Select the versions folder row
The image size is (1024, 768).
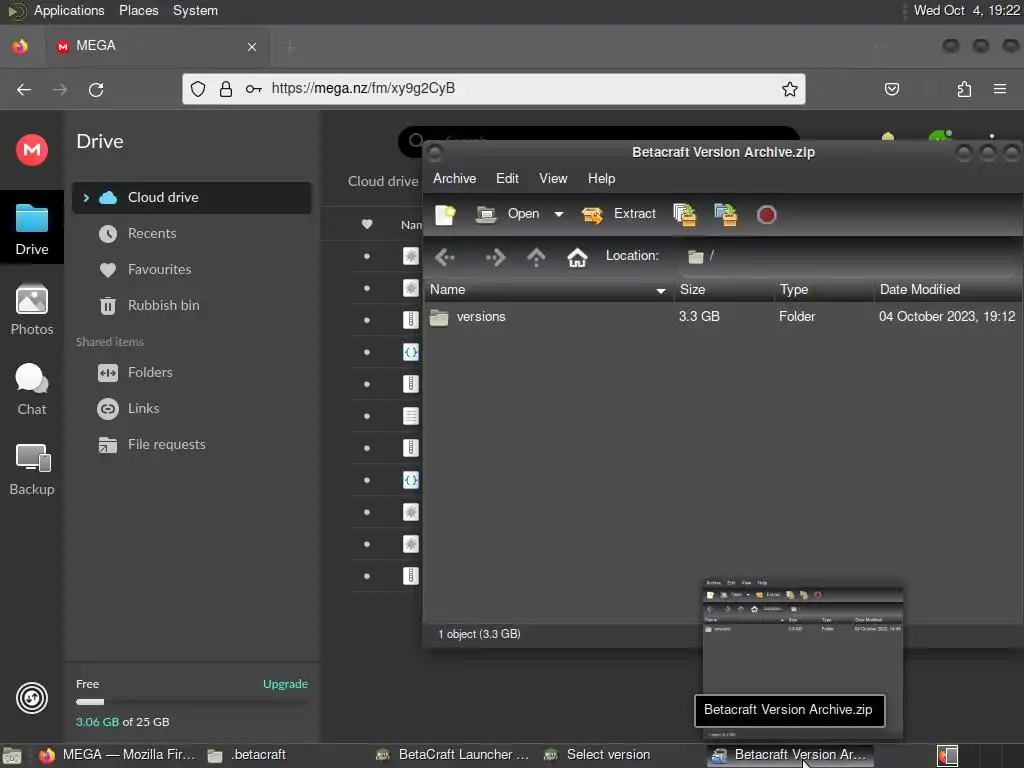pyautogui.click(x=723, y=317)
